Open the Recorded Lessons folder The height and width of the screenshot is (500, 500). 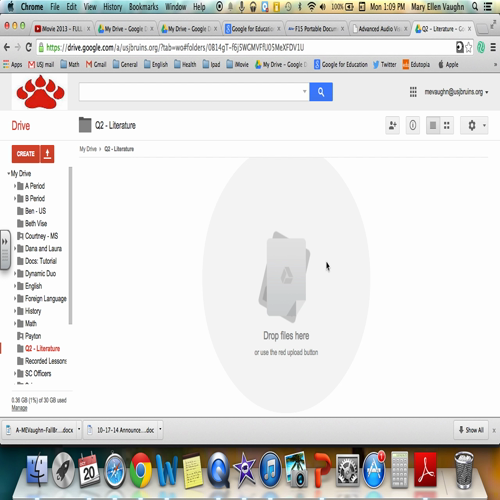coord(42,361)
